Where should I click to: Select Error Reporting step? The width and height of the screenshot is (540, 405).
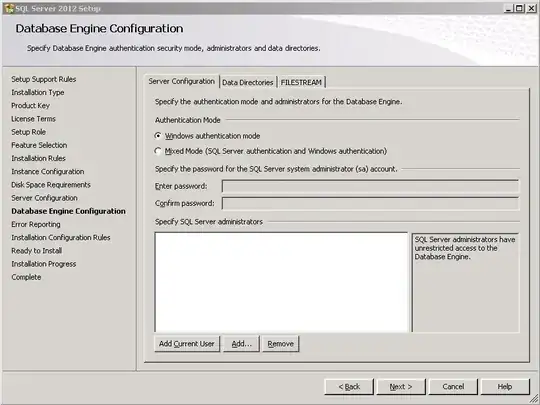click(x=36, y=224)
